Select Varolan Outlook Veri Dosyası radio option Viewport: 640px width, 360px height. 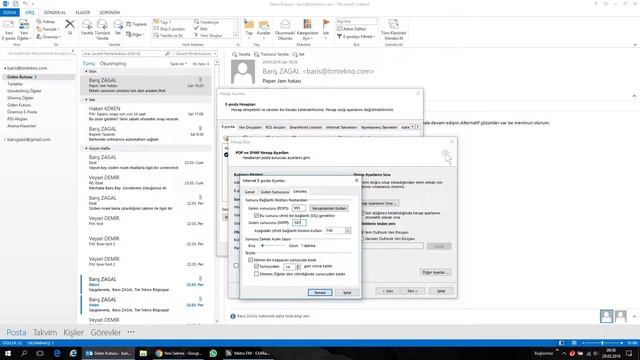(362, 238)
